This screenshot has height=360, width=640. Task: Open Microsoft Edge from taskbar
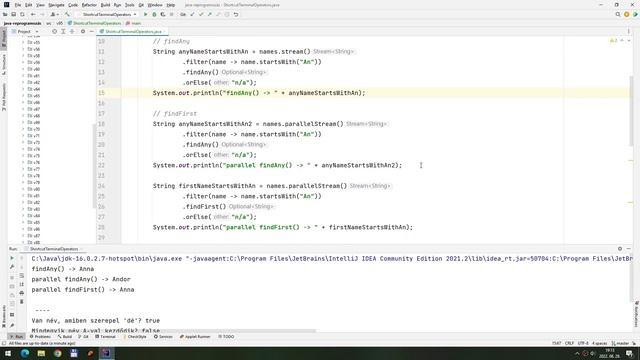click(24, 353)
